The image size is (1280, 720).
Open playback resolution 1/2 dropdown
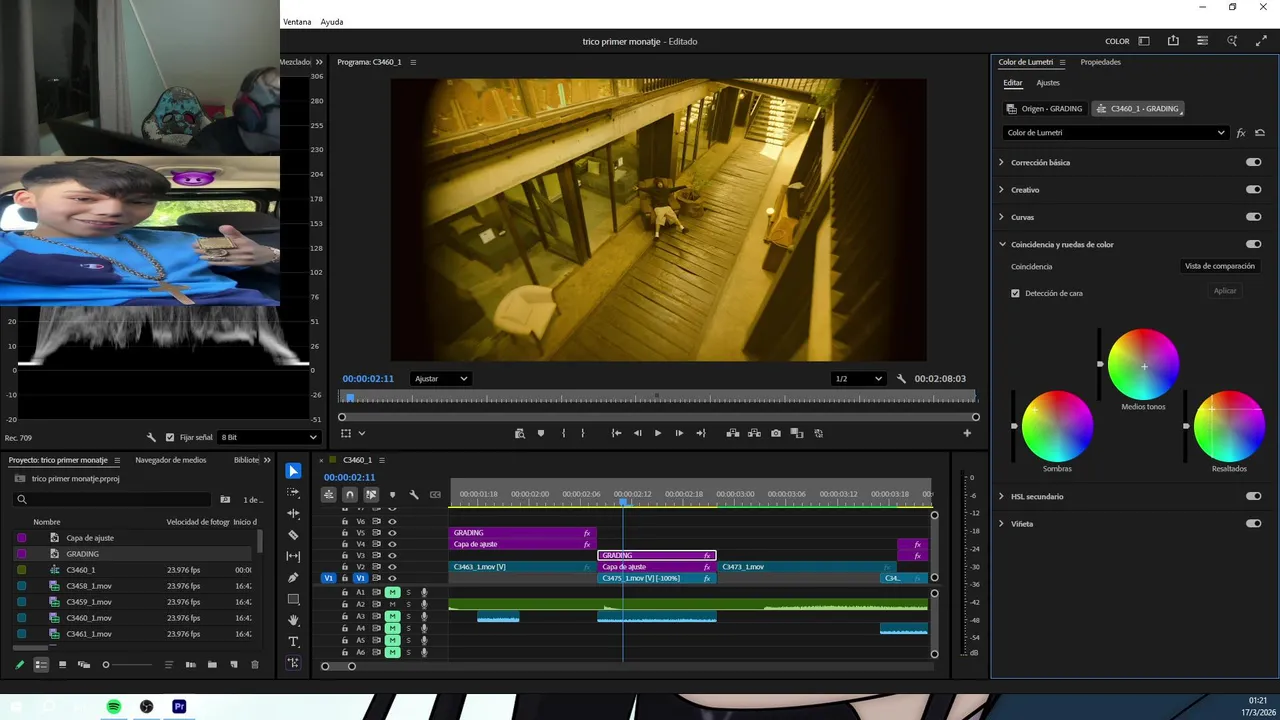tap(858, 379)
